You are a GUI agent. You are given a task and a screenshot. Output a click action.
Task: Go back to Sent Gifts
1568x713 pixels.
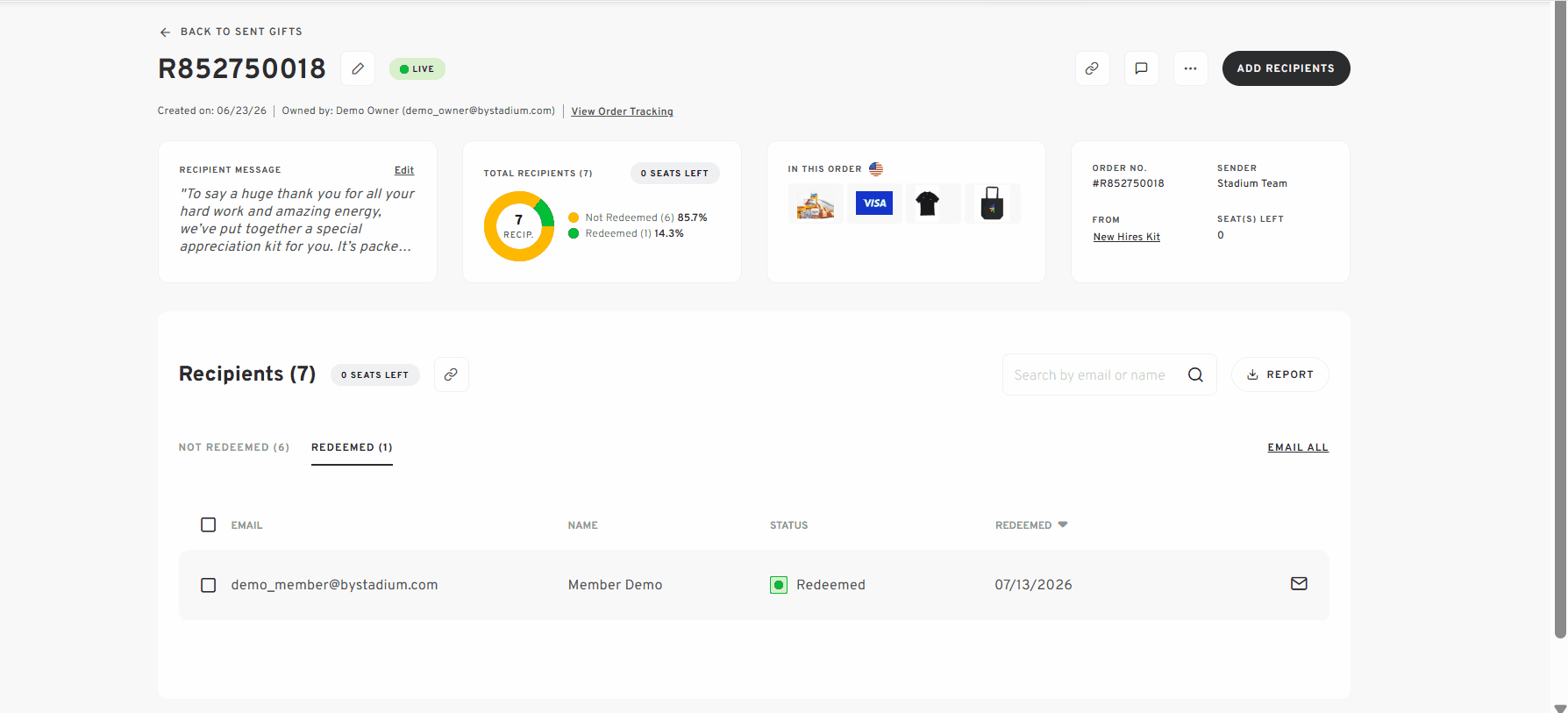231,32
